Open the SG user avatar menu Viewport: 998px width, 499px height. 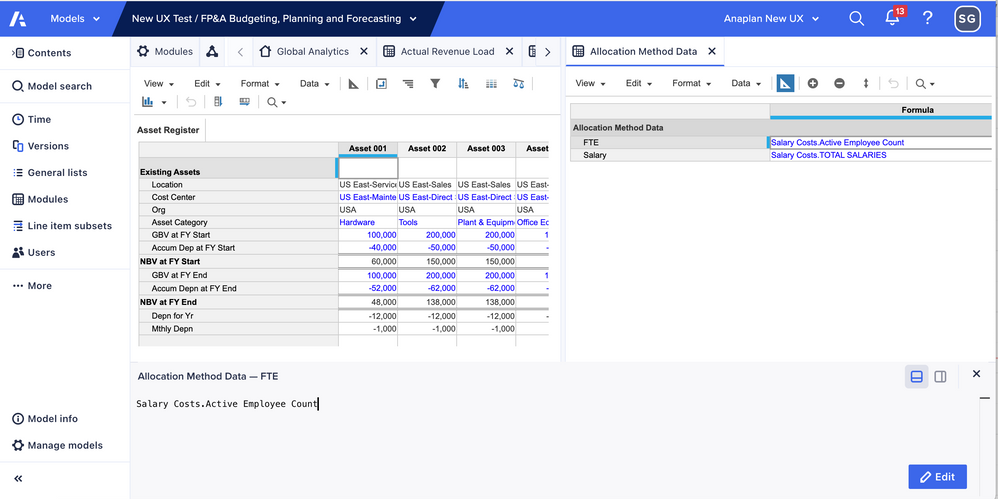[x=967, y=18]
